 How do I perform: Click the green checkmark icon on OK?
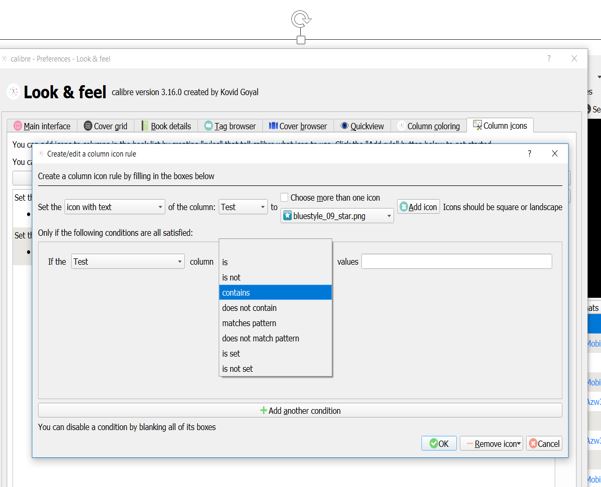pyautogui.click(x=434, y=444)
